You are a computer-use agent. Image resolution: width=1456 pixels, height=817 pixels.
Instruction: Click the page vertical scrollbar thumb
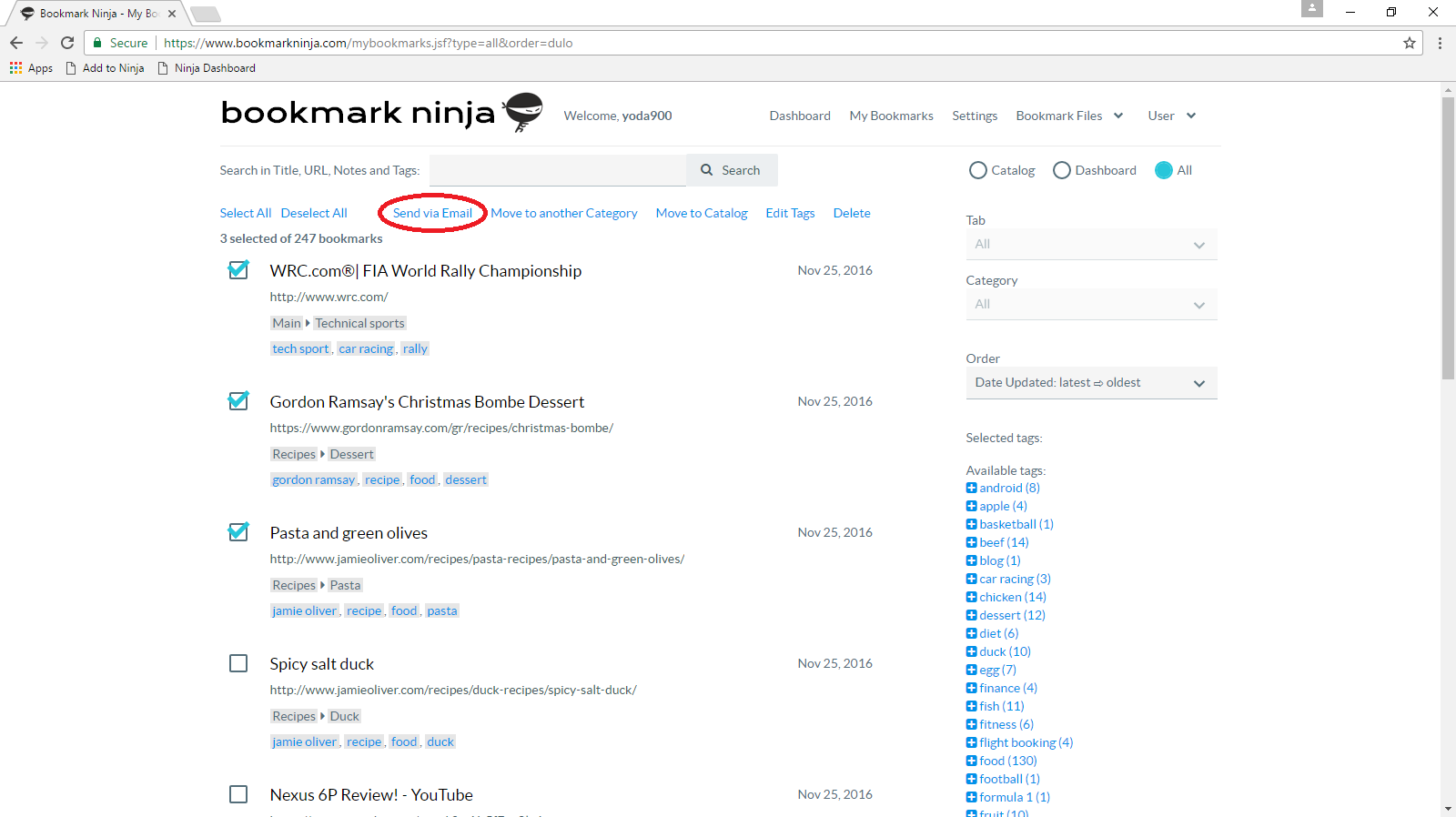click(x=1448, y=237)
